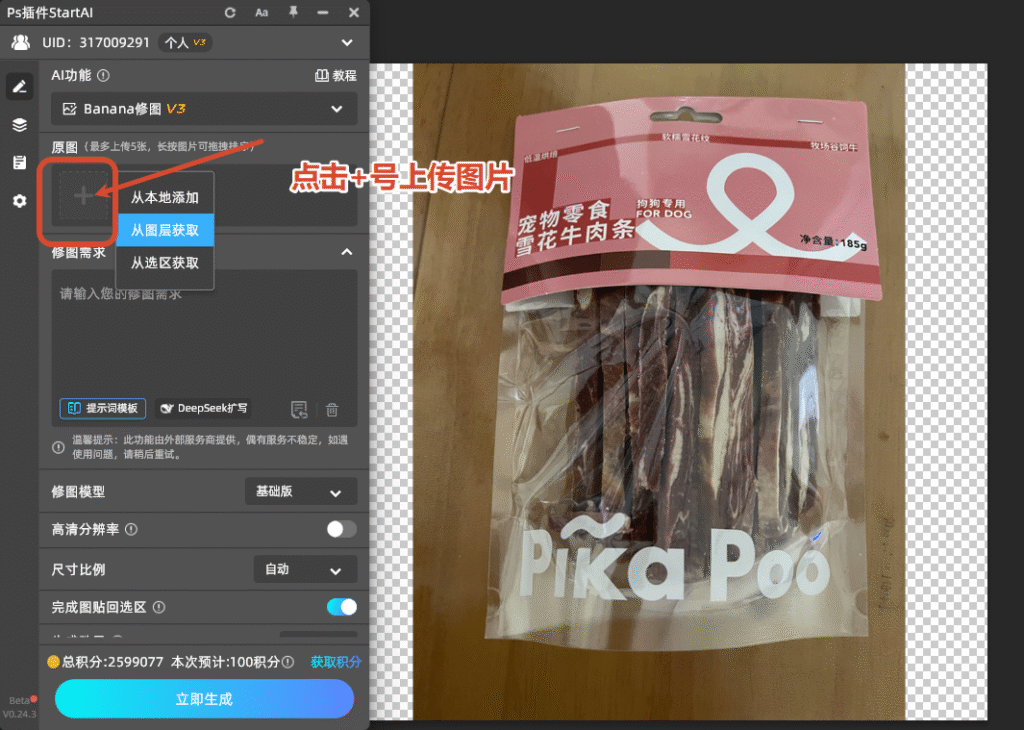This screenshot has height=730, width=1024.
Task: Choose 从本地添加 from the menu
Action: click(165, 197)
